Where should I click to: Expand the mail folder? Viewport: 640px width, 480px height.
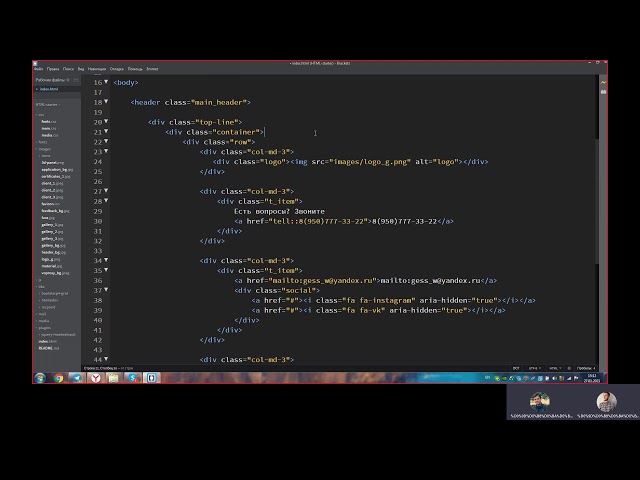coord(42,314)
